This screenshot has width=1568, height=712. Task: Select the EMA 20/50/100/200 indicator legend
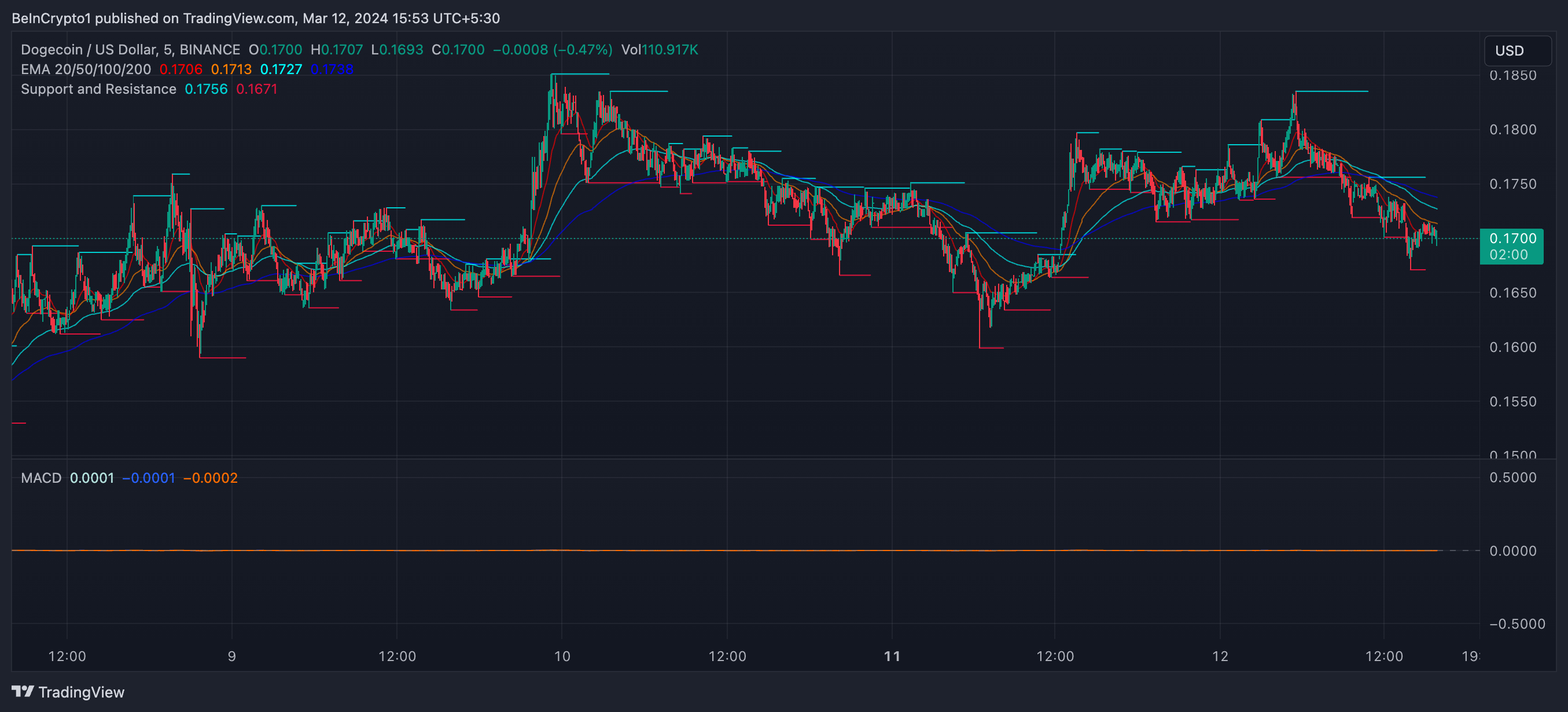85,69
